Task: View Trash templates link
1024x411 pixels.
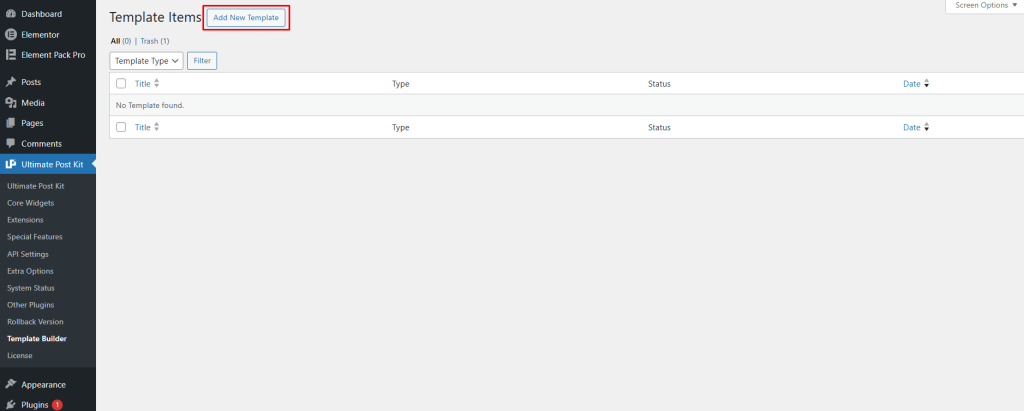Action: [x=150, y=41]
